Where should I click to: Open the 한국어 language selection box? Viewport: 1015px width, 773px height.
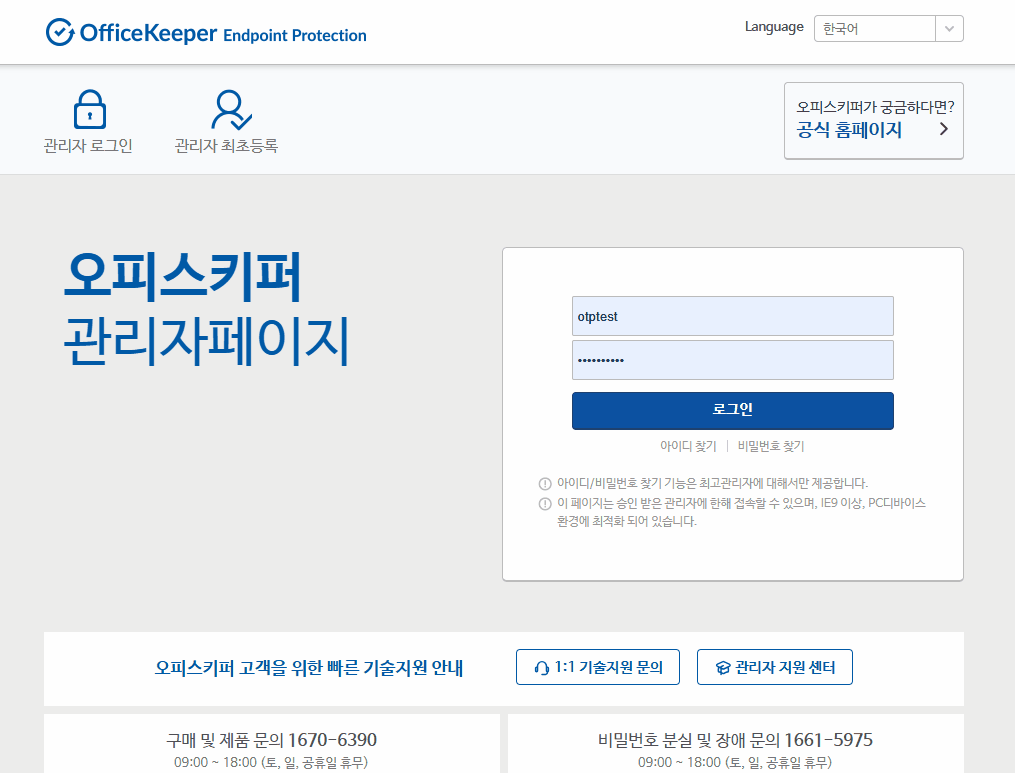[874, 29]
